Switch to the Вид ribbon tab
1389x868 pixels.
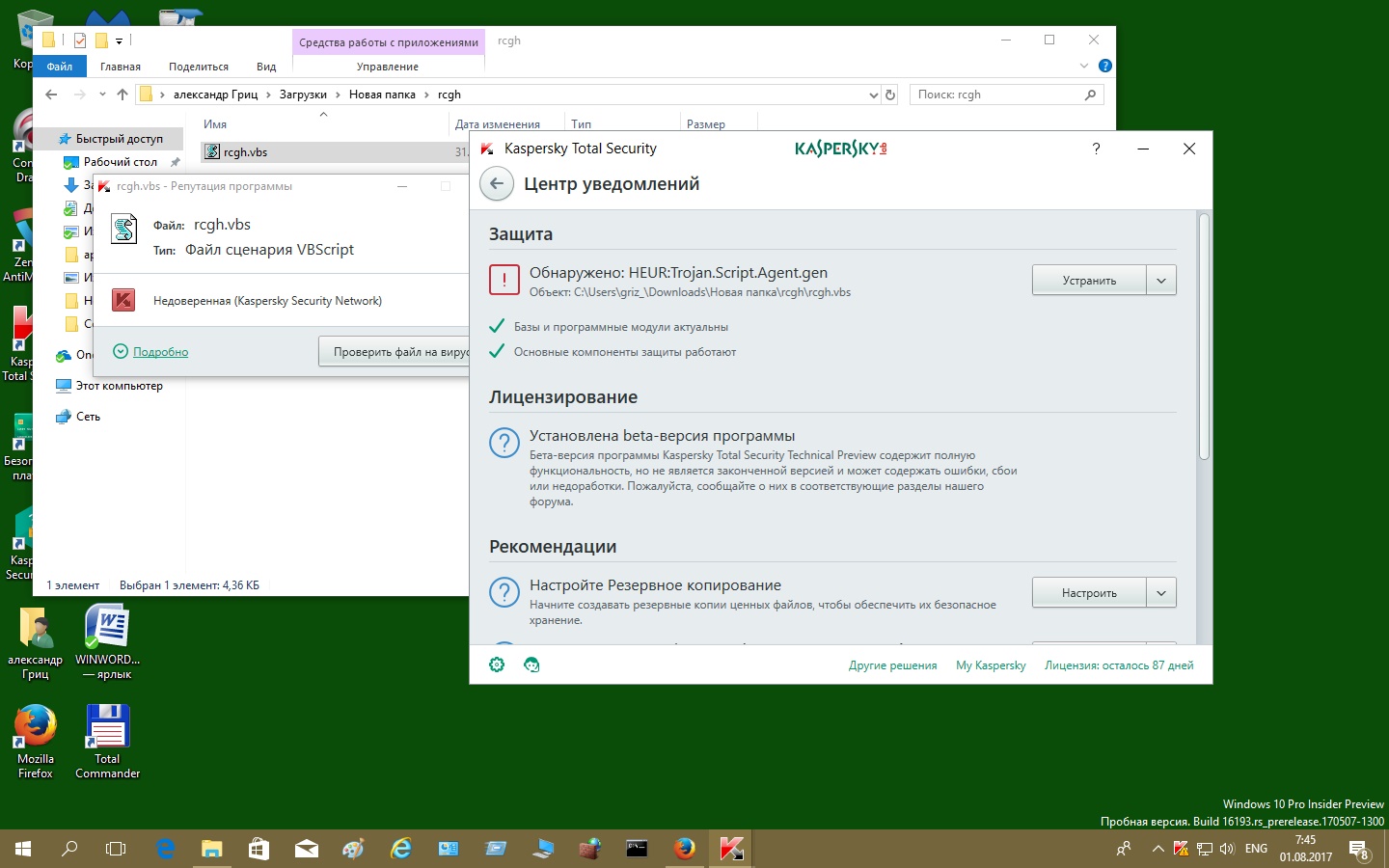pos(266,67)
